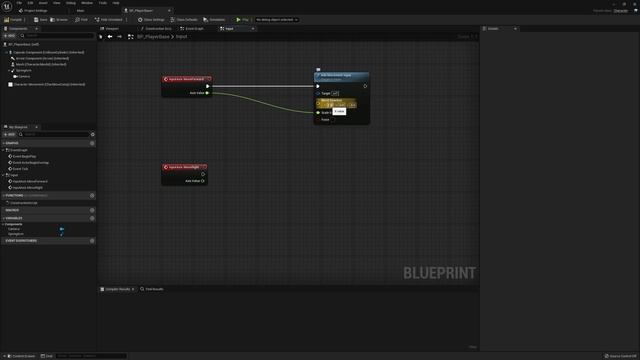This screenshot has width=640, height=360.
Task: Click the My Blueprint settings gear
Action: (x=93, y=134)
